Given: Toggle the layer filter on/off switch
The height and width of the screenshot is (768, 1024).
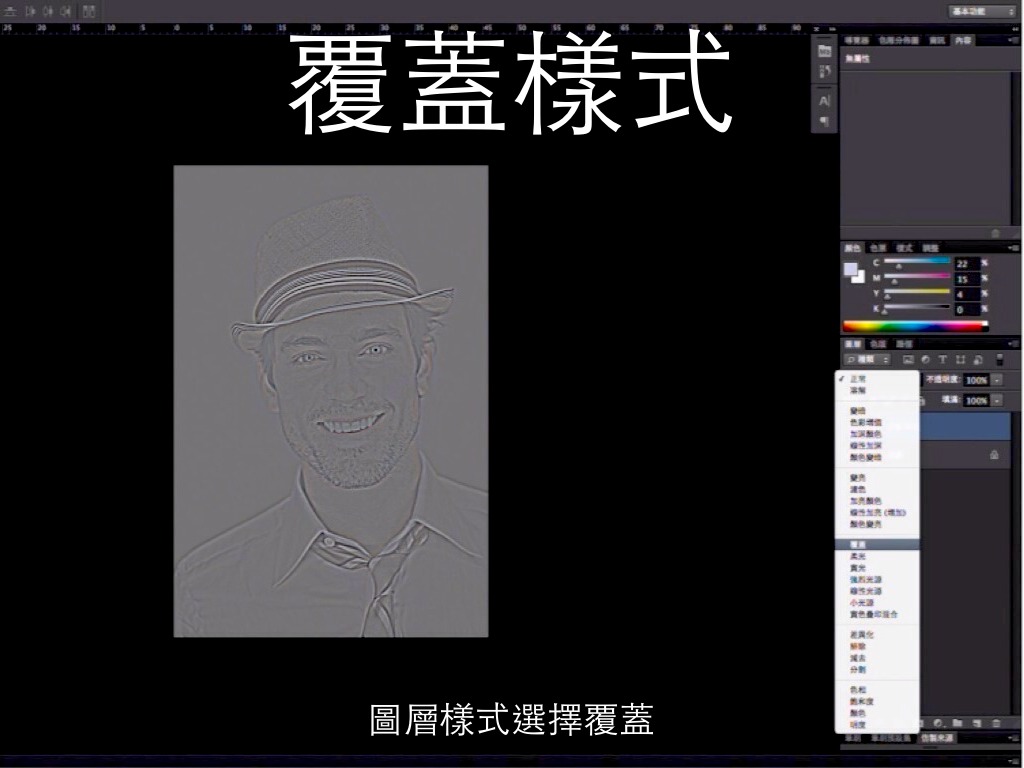Looking at the screenshot, I should click(x=999, y=359).
